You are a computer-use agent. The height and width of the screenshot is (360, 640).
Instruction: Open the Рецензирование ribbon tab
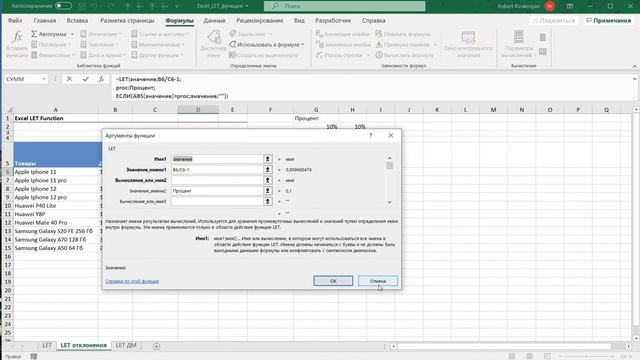coord(260,20)
